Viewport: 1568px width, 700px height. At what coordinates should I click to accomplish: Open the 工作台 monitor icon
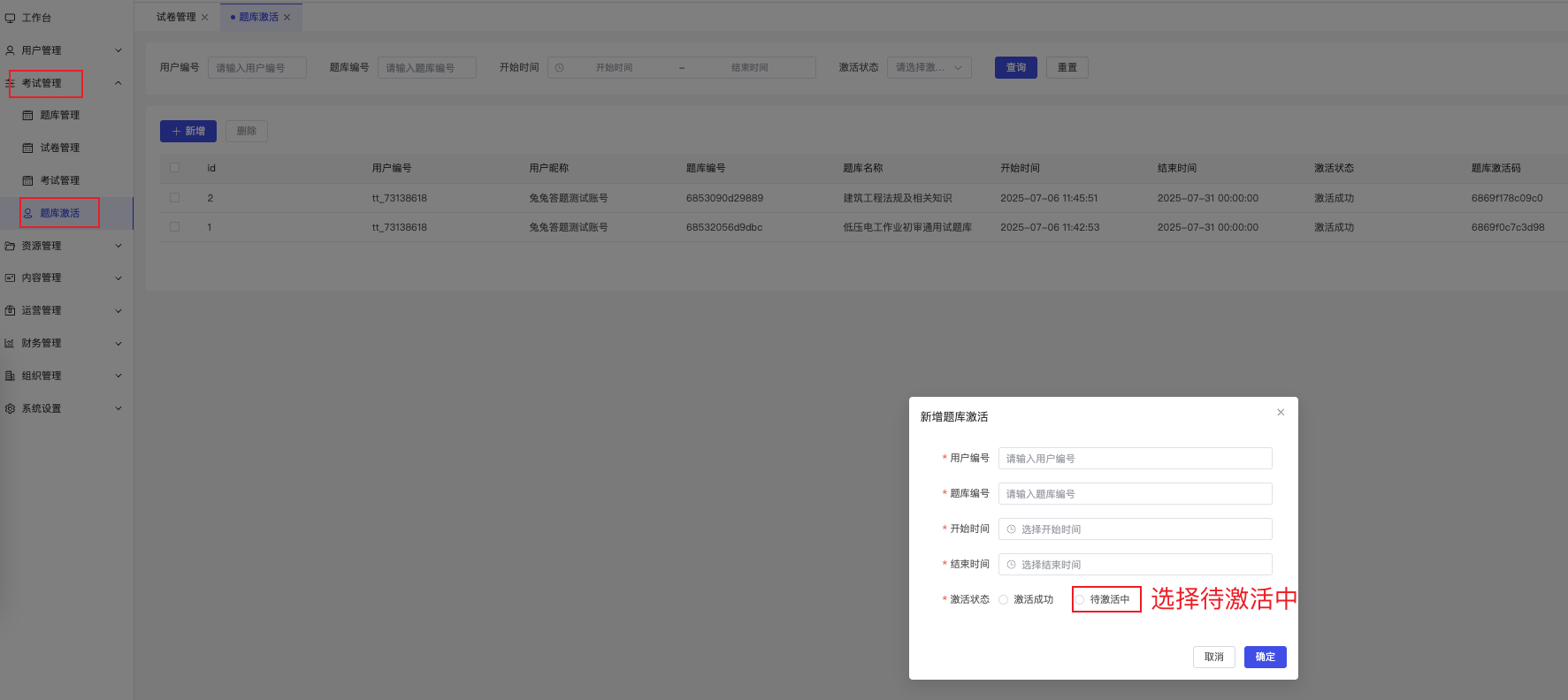(x=10, y=18)
